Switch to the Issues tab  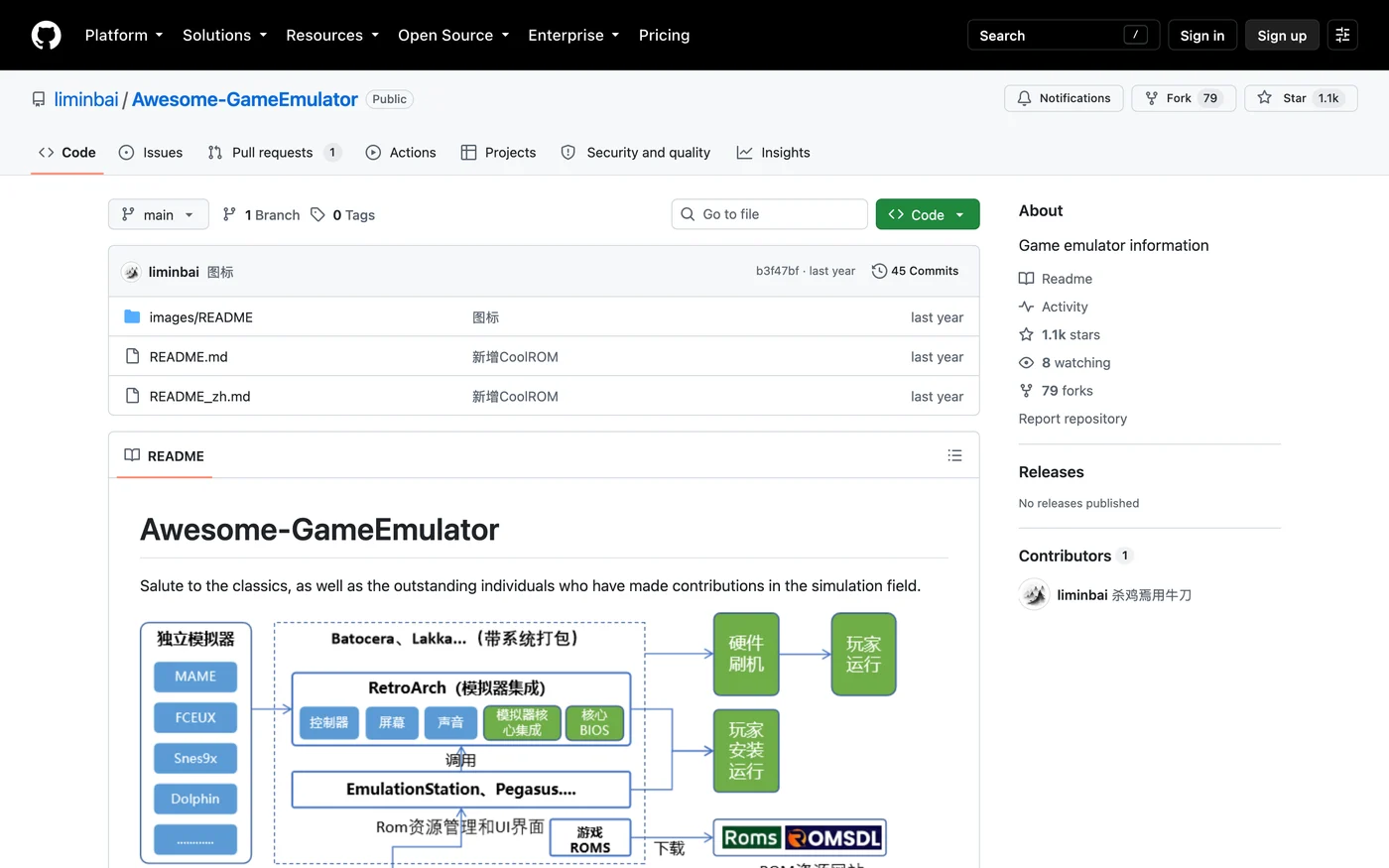[x=151, y=152]
